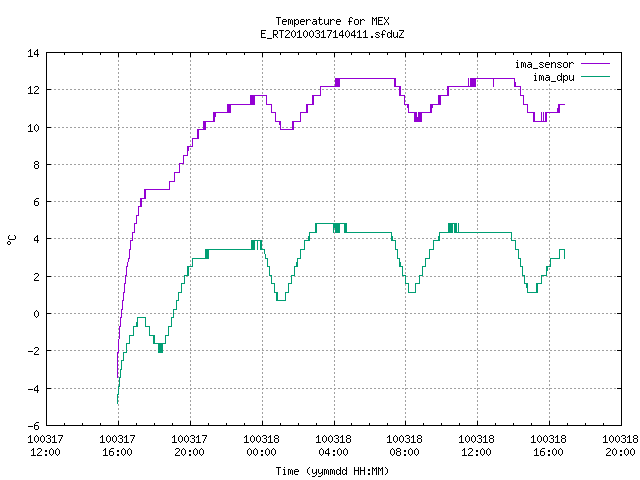Click x-axis tick label "100317 12:00"
640x480 pixels.
click(x=45, y=445)
